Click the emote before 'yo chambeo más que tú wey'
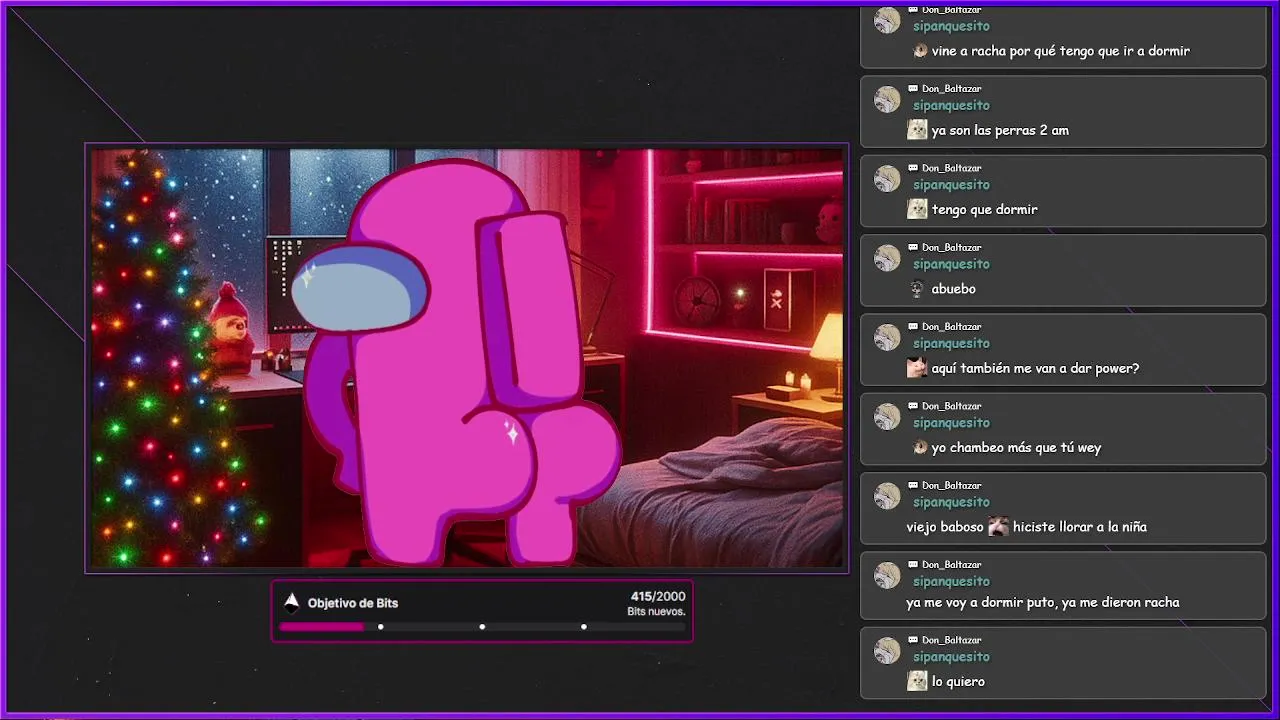 click(x=920, y=447)
